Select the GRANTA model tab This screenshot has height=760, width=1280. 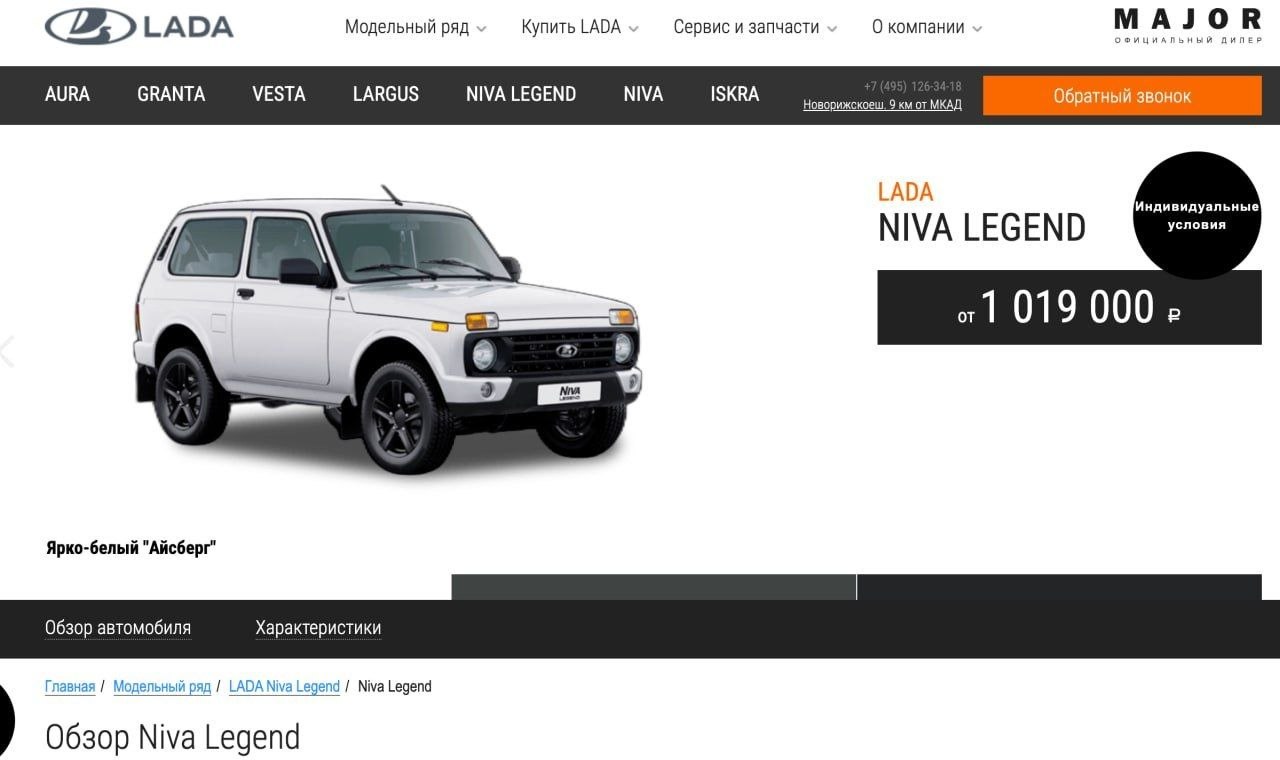pyautogui.click(x=171, y=94)
